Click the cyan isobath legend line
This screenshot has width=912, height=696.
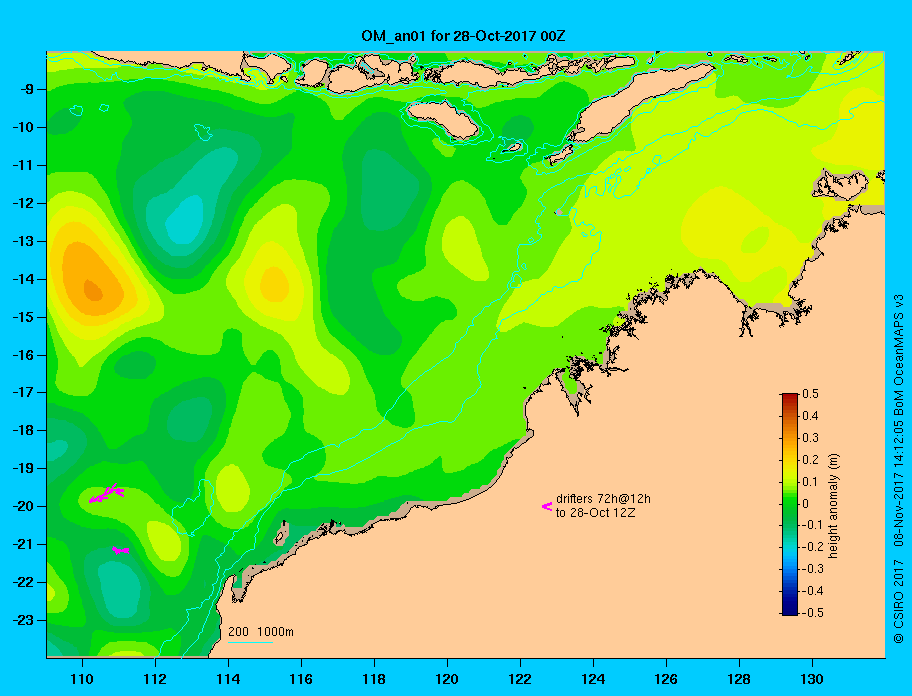pyautogui.click(x=250, y=642)
